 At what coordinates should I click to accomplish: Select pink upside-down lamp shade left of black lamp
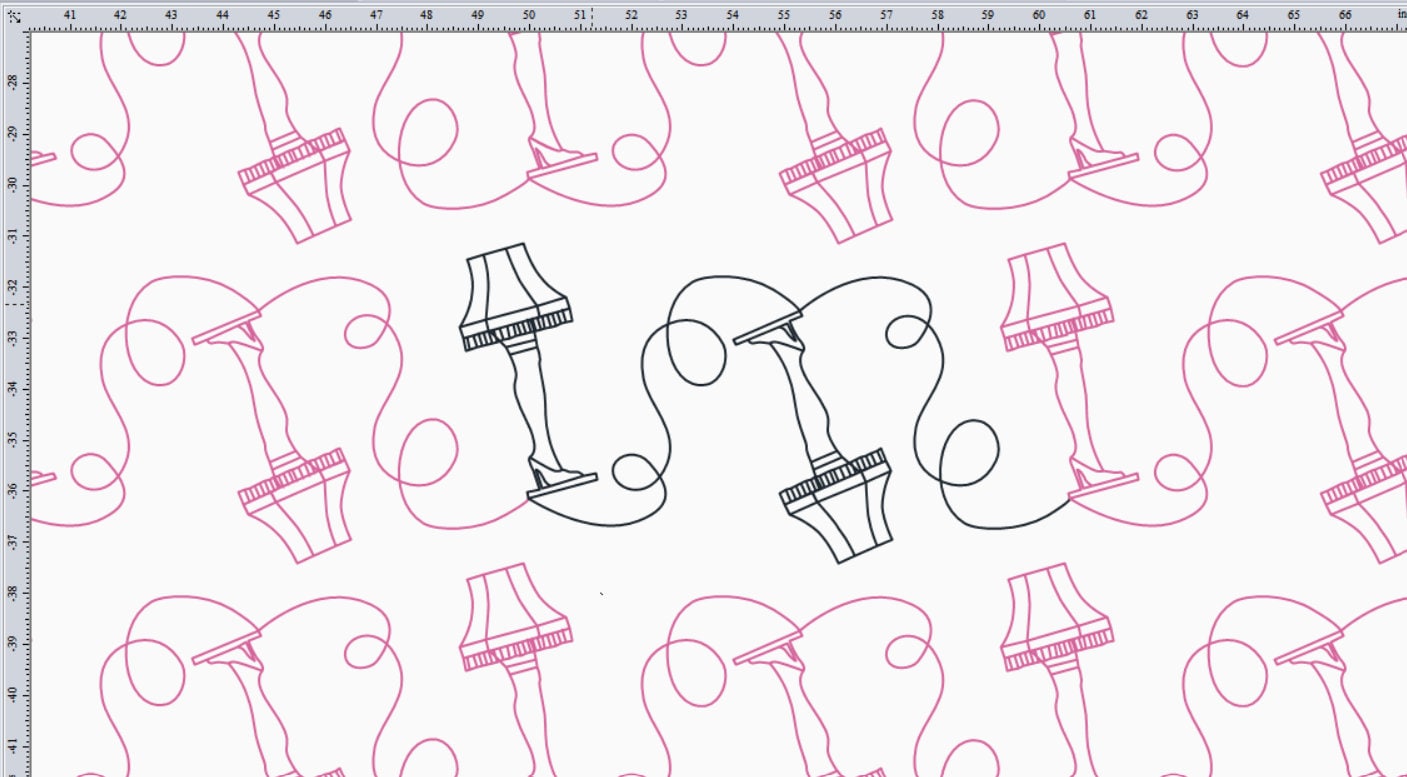pyautogui.click(x=296, y=505)
